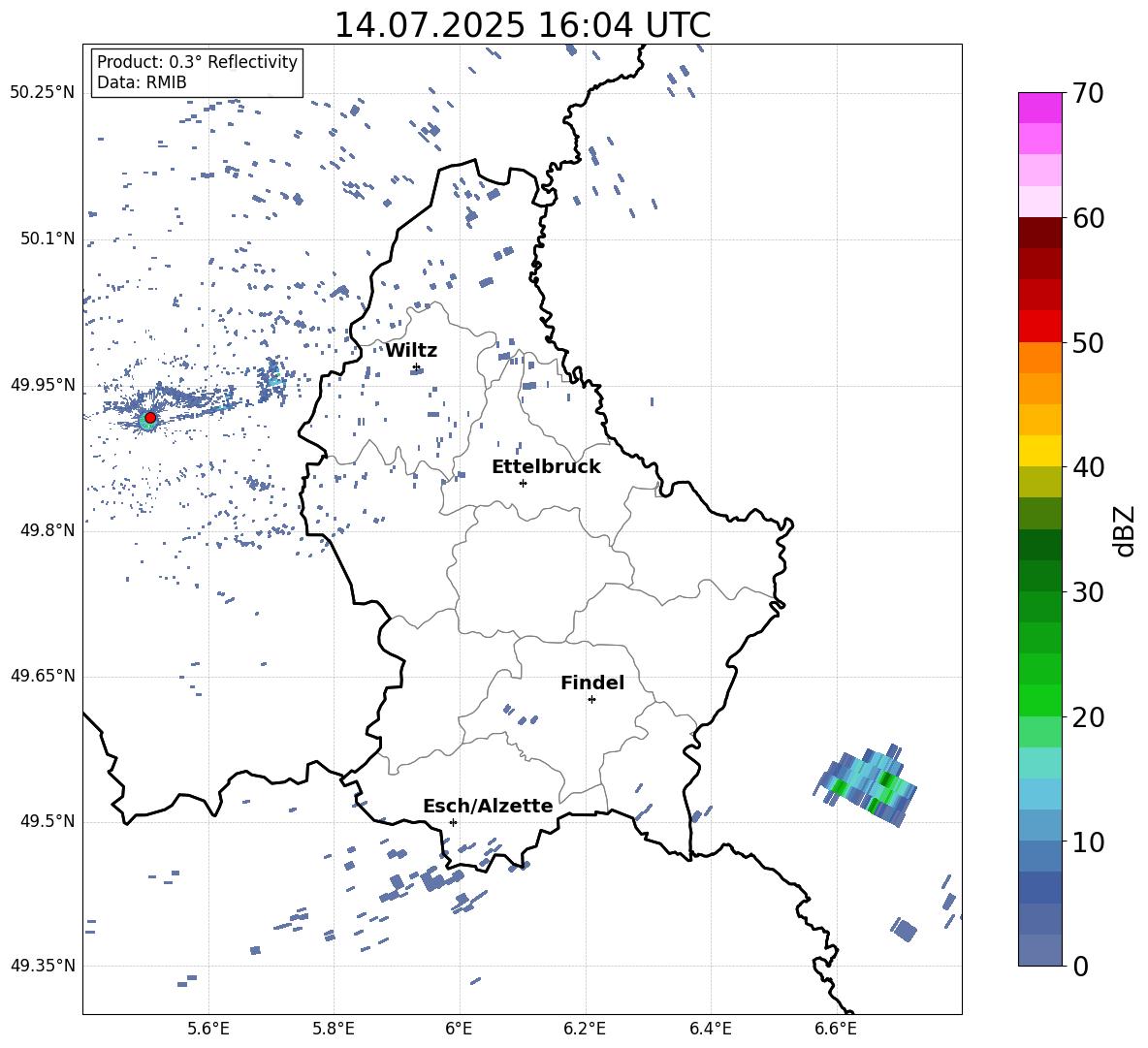
Task: Click the '49.5°N' latitude label
Action: [x=48, y=821]
